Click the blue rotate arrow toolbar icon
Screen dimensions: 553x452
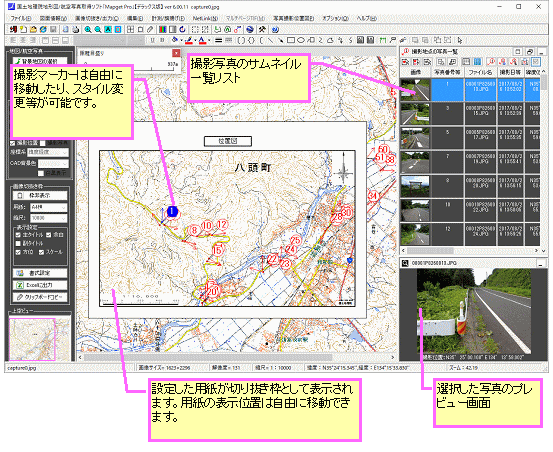182,30
